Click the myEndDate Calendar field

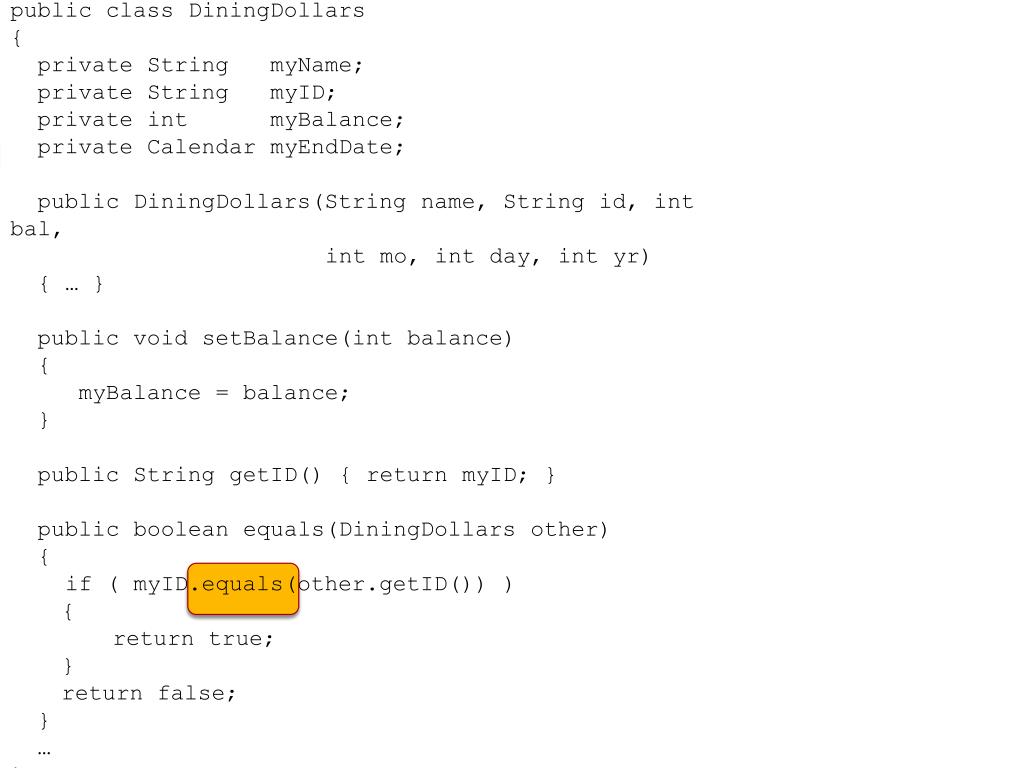[221, 148]
